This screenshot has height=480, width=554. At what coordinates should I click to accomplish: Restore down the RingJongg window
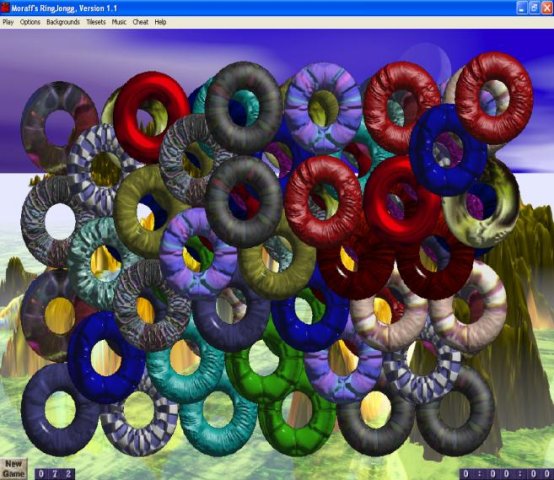click(x=534, y=8)
